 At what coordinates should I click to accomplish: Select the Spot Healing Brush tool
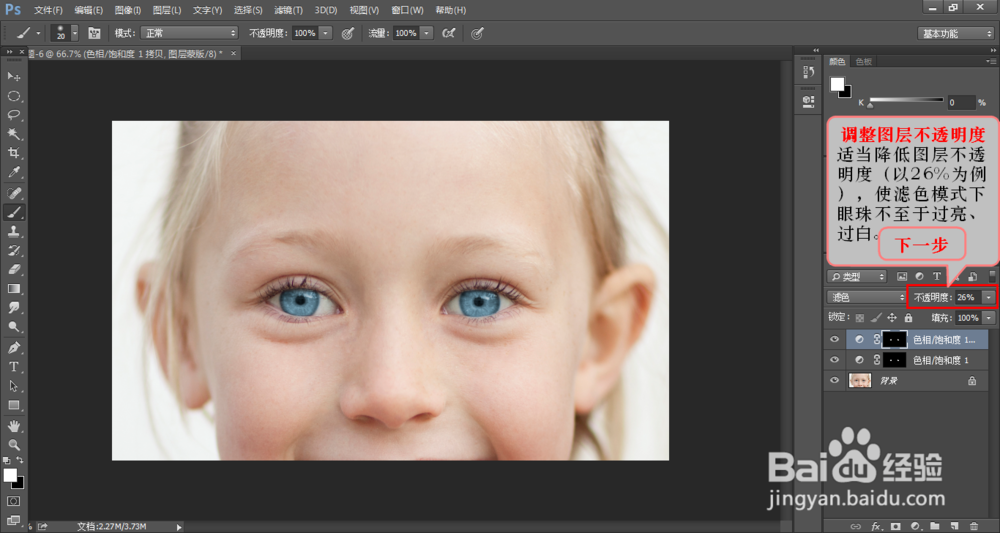[13, 193]
